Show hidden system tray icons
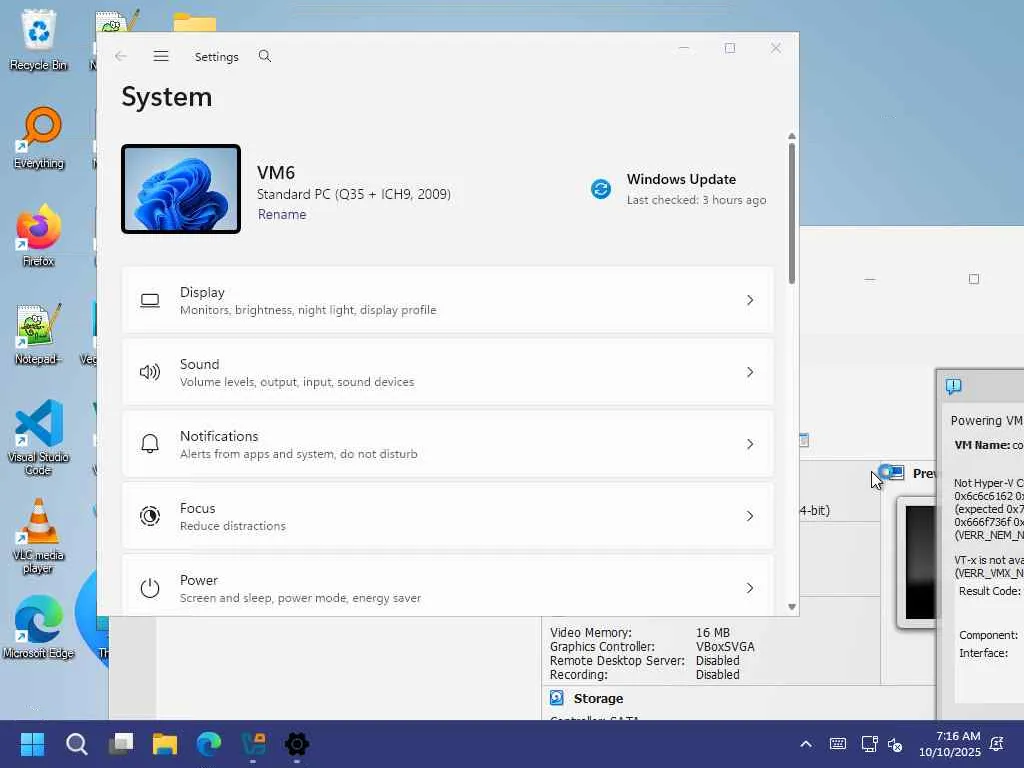This screenshot has height=768, width=1024. pos(805,744)
